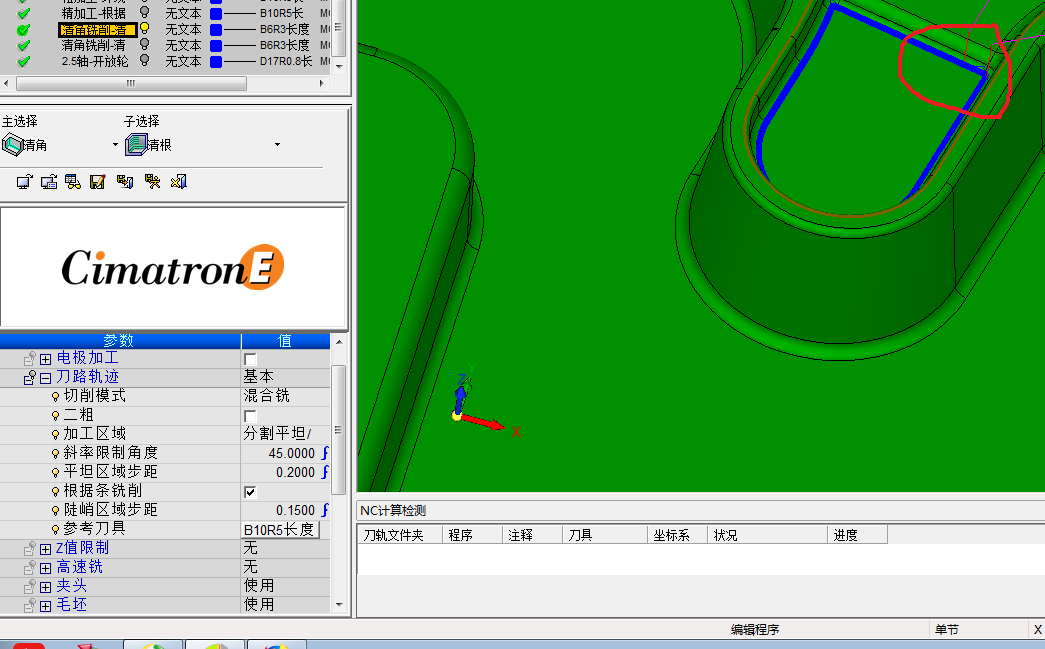This screenshot has width=1045, height=649.
Task: Click the lock icon left of 刀路轨迹
Action: coord(29,378)
